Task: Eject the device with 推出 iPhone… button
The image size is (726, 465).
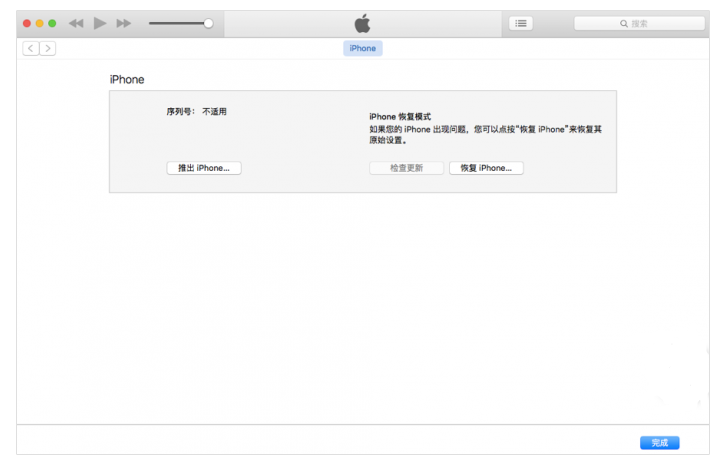Action: click(204, 168)
